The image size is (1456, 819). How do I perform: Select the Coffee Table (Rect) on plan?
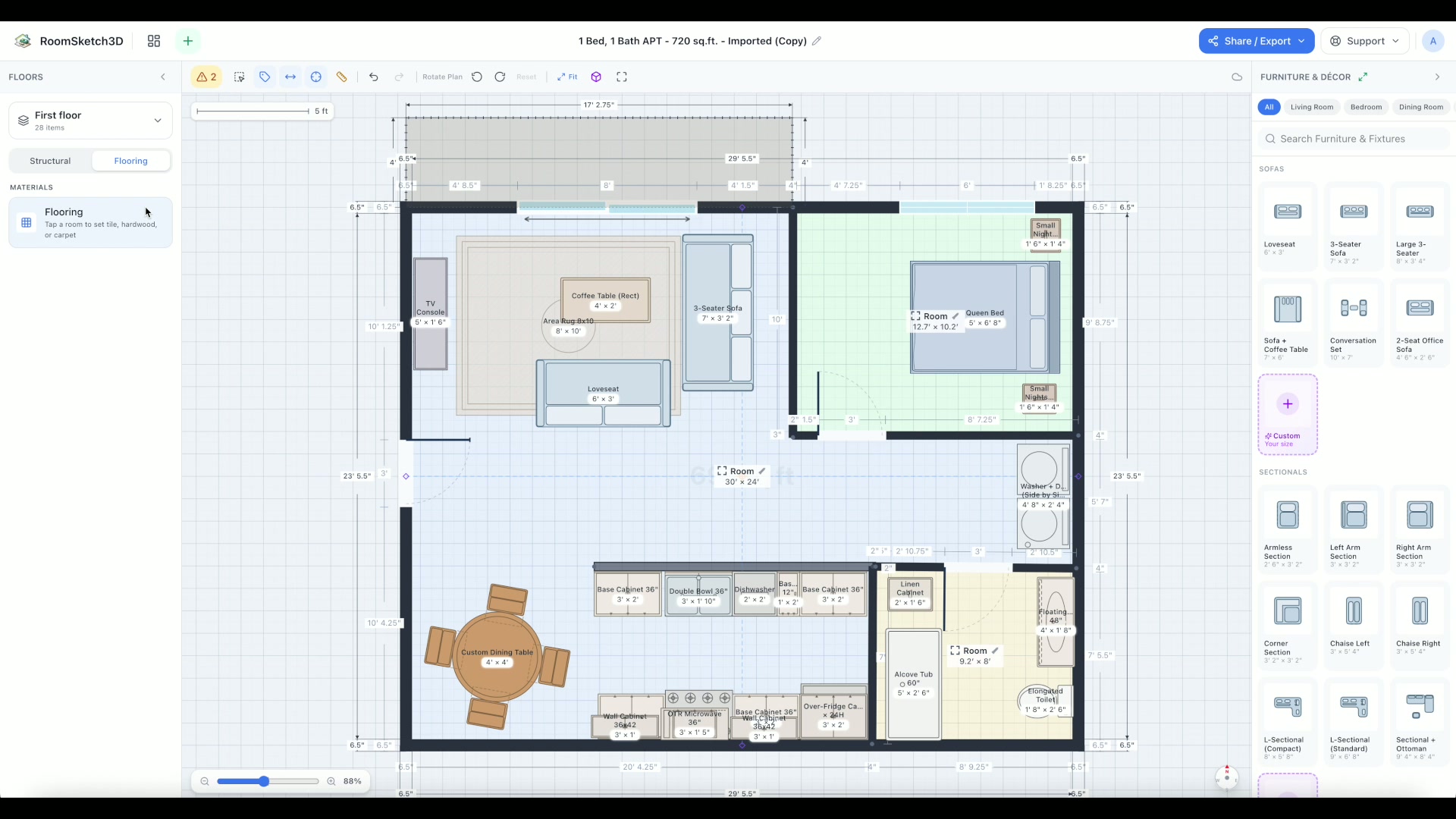click(x=605, y=300)
